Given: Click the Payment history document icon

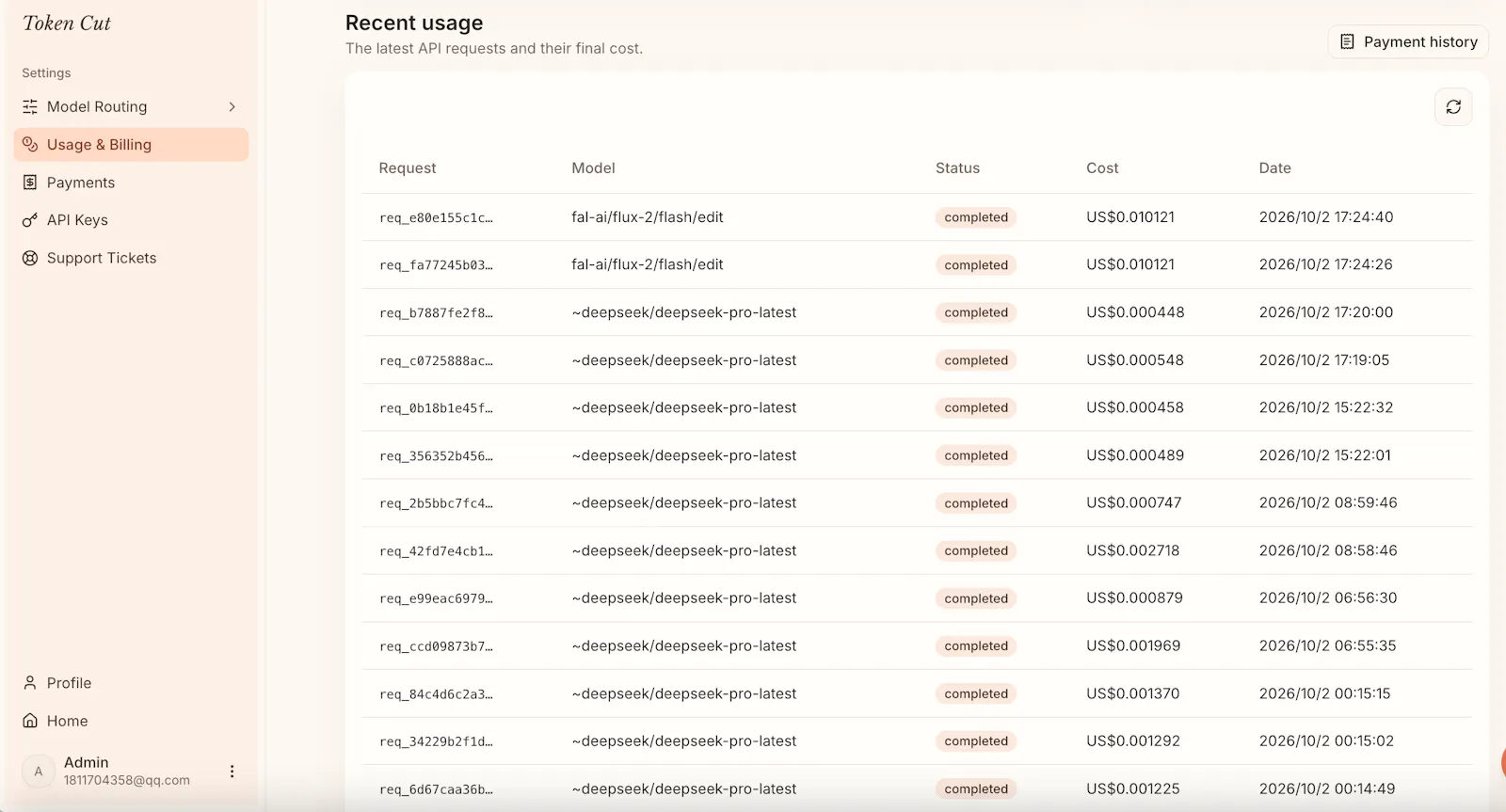Looking at the screenshot, I should tap(1347, 42).
